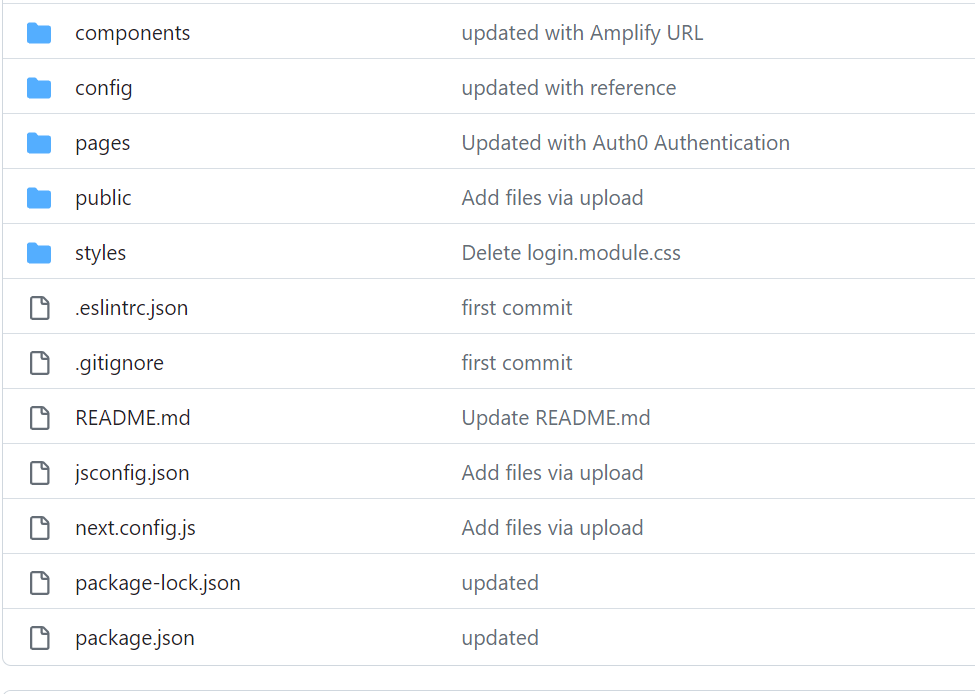Click the file icon beside jsconfig.json
Image resolution: width=975 pixels, height=694 pixels.
[40, 472]
